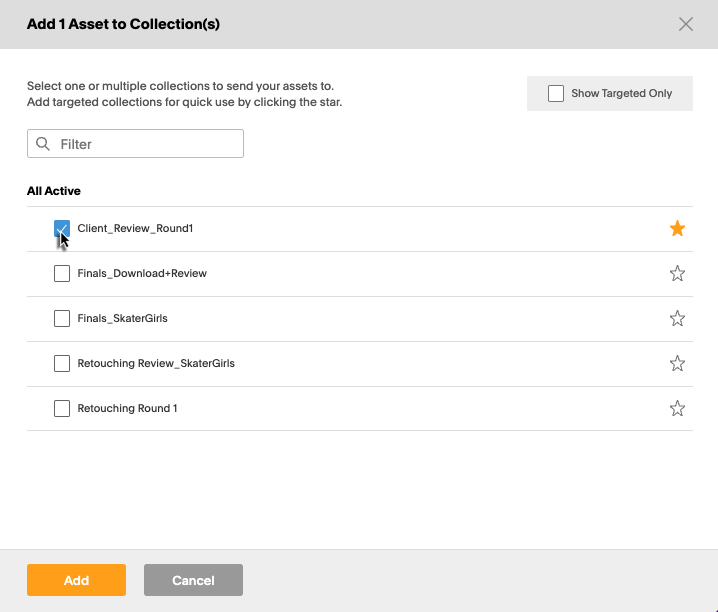
Task: Star the Finals_Download+Review collection
Action: click(x=677, y=273)
